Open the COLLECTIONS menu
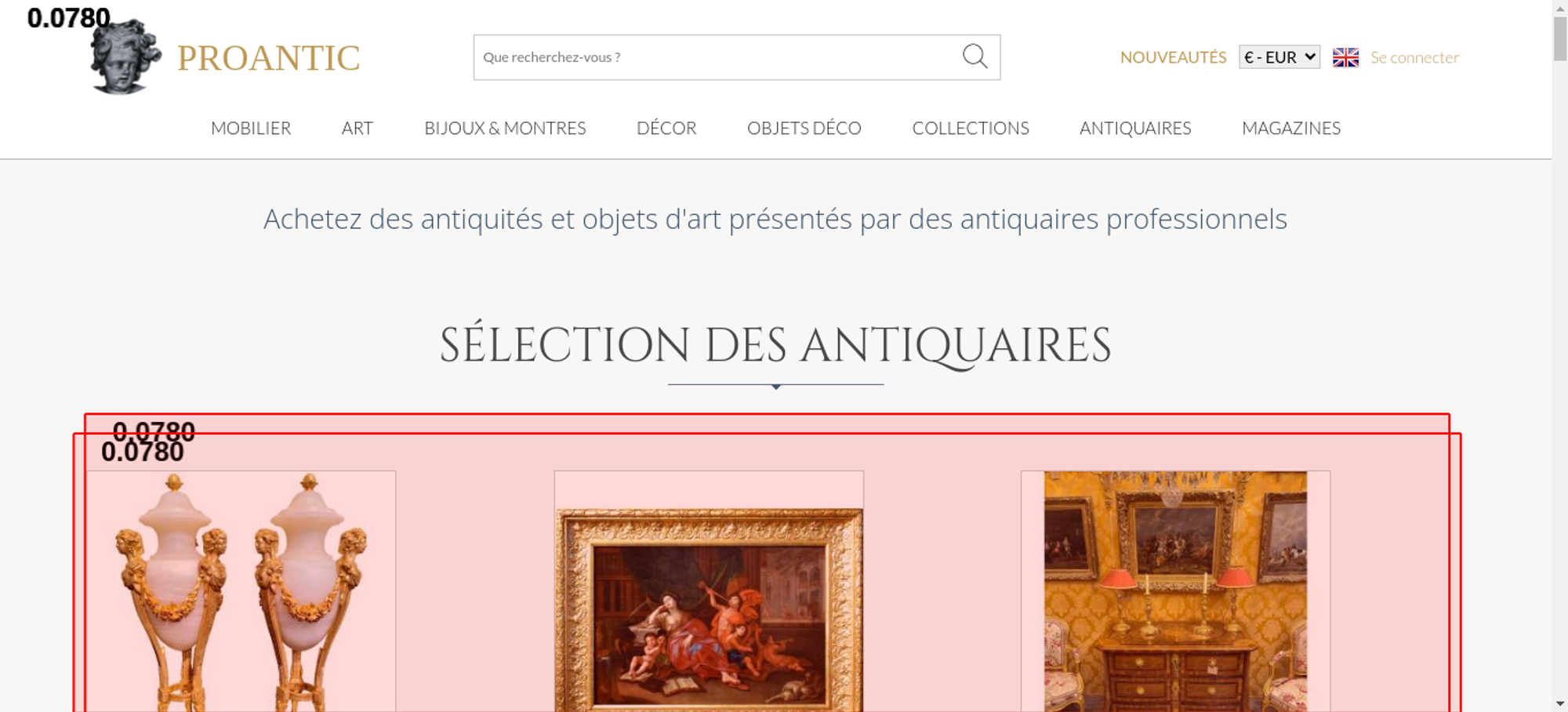Screen dimensions: 1568x712 pyautogui.click(x=971, y=128)
